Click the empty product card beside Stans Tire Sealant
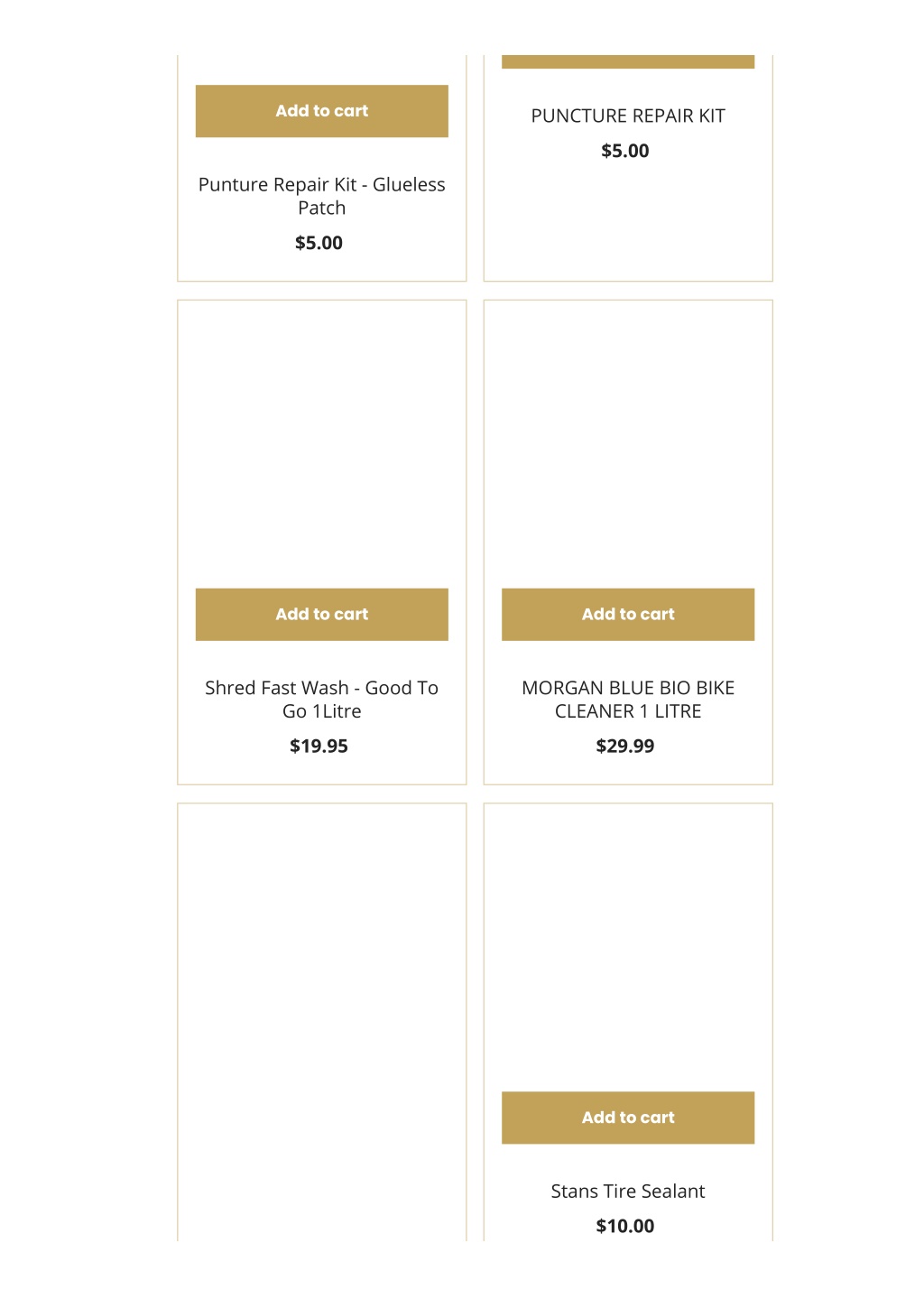The height and width of the screenshot is (1308, 924). (321, 1022)
